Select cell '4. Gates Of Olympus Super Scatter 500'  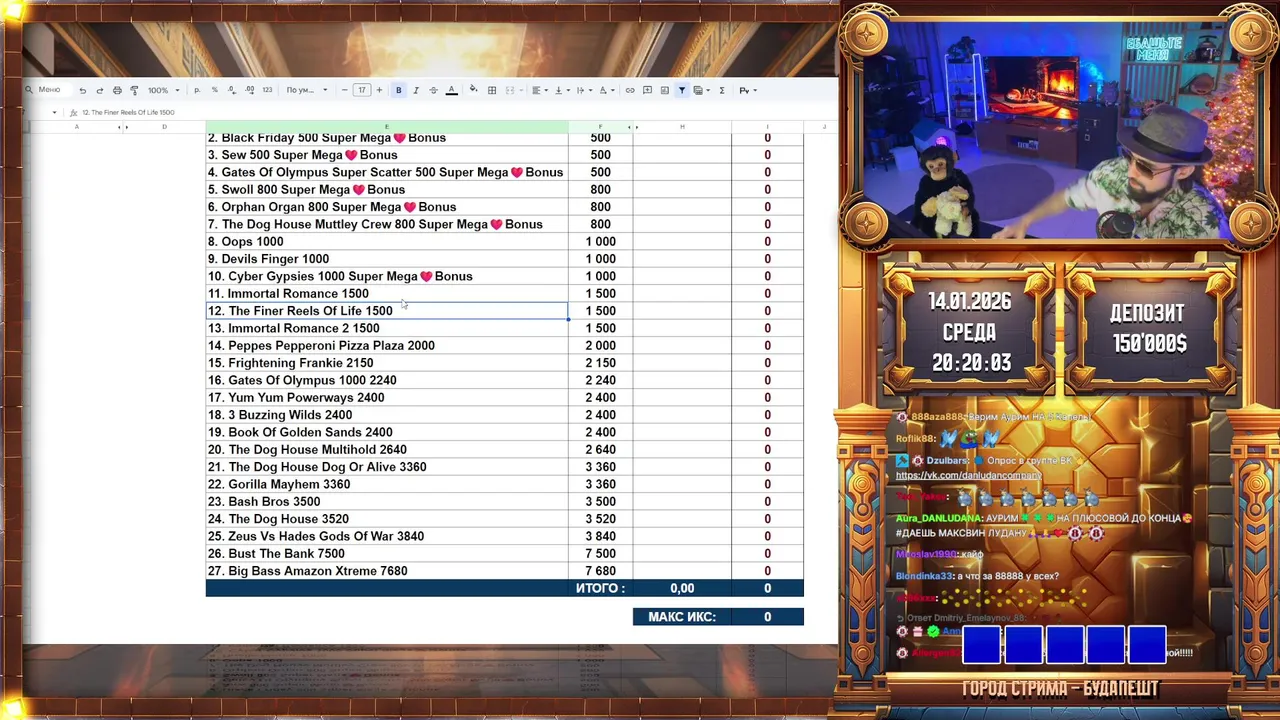click(x=387, y=172)
